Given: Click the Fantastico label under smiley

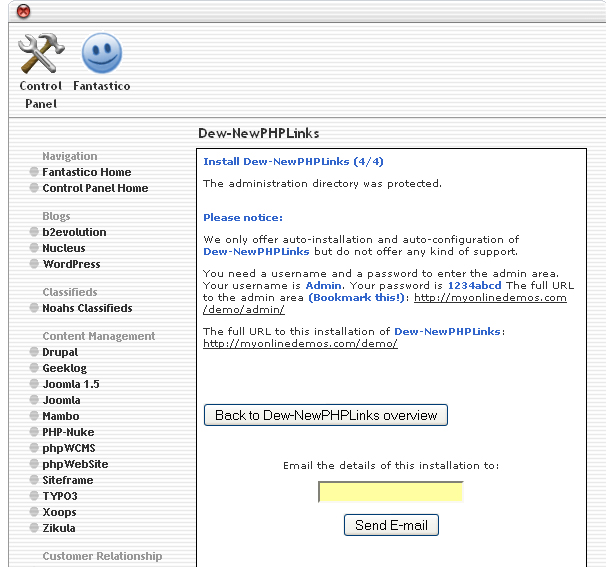Looking at the screenshot, I should (x=102, y=86).
